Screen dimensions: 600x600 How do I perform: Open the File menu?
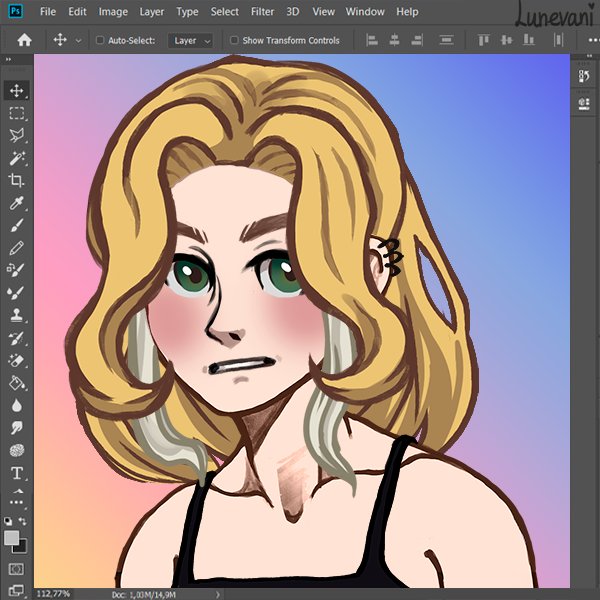pos(48,12)
